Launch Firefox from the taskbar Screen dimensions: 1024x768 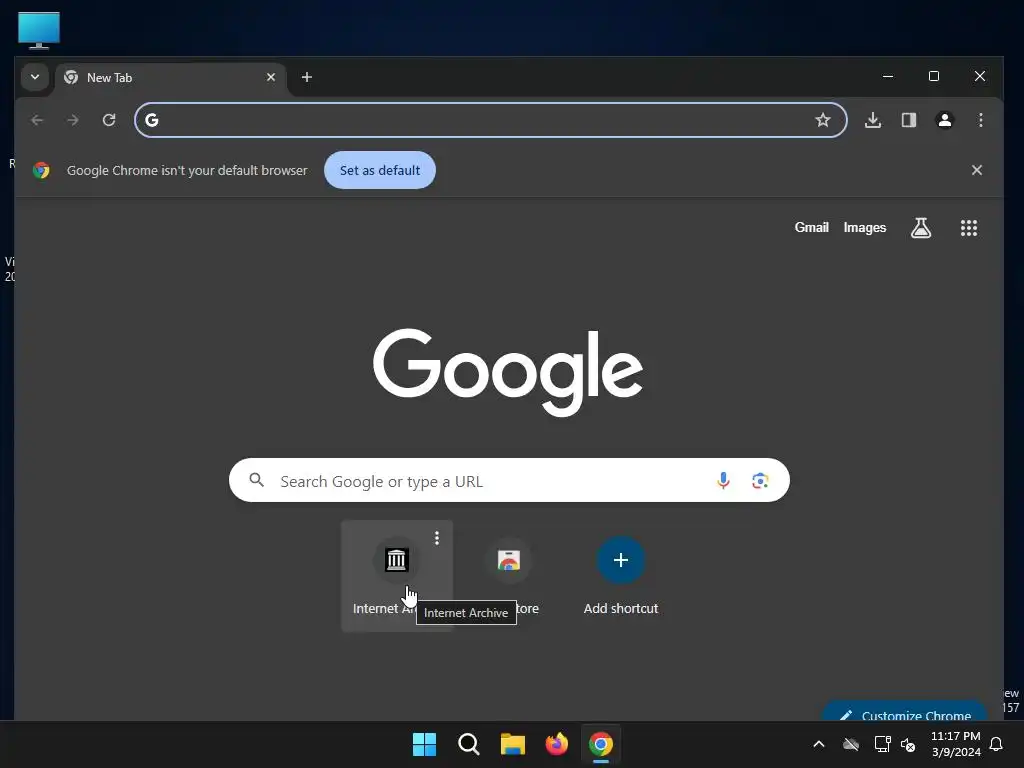coord(556,744)
